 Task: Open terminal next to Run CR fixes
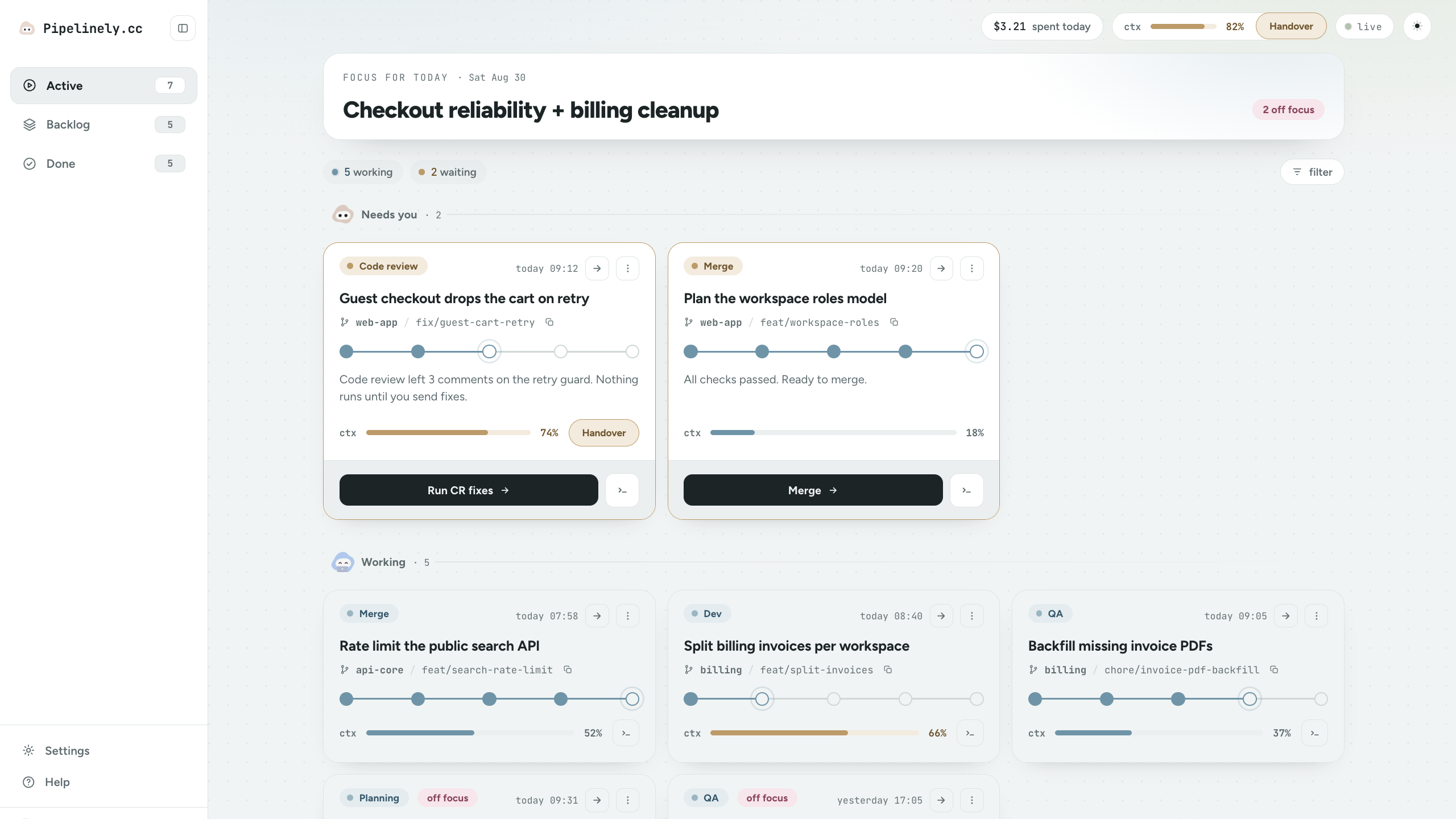click(x=622, y=490)
